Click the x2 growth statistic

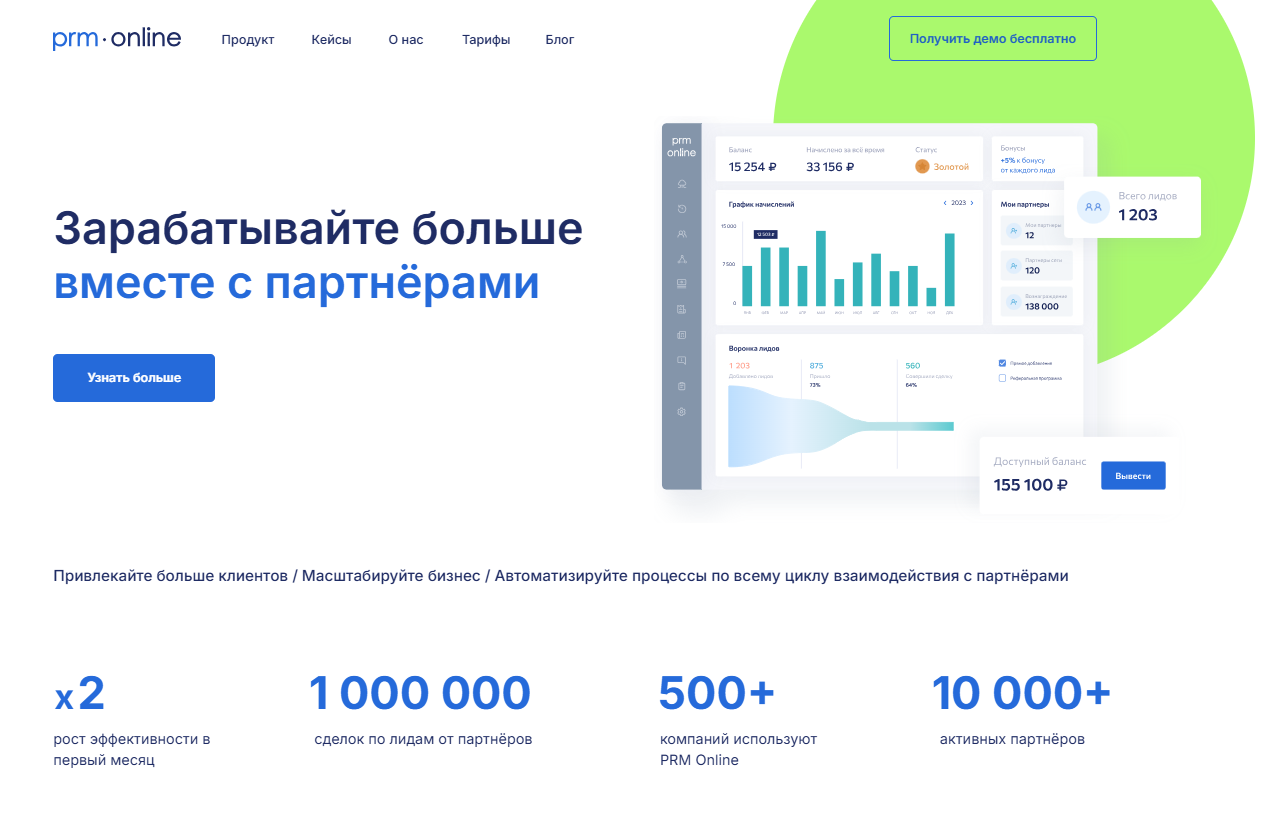(80, 694)
